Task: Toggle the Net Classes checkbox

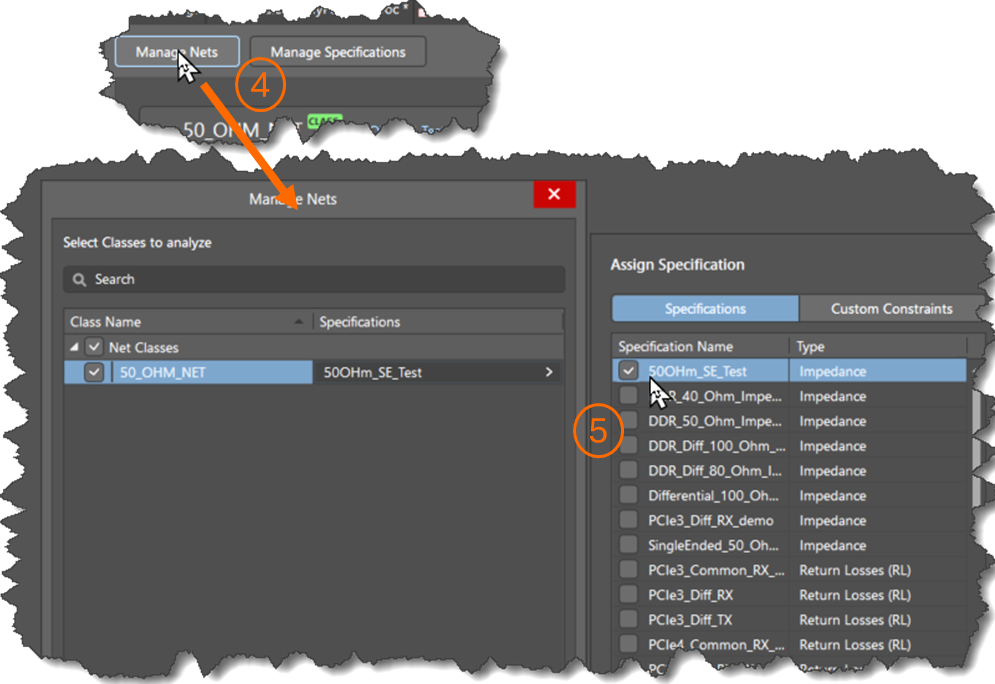Action: coord(94,347)
